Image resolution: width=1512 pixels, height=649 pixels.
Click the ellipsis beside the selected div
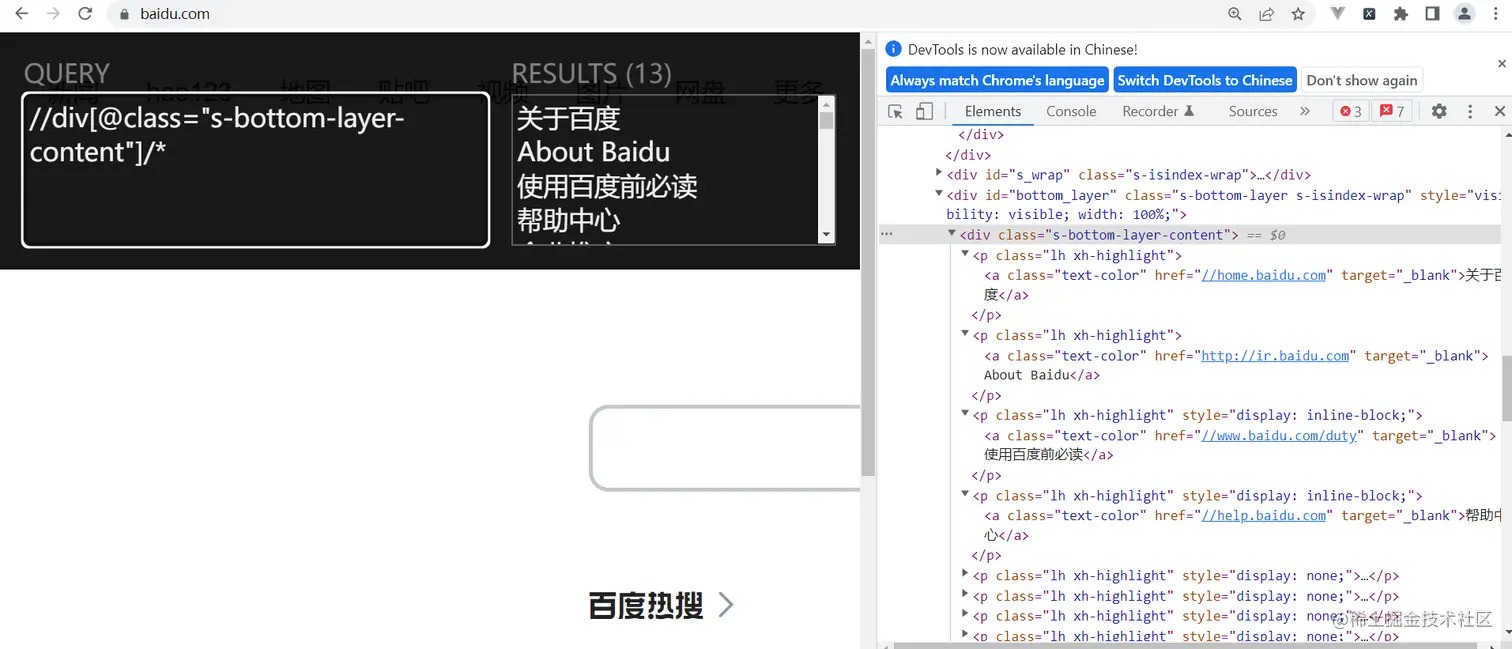886,235
